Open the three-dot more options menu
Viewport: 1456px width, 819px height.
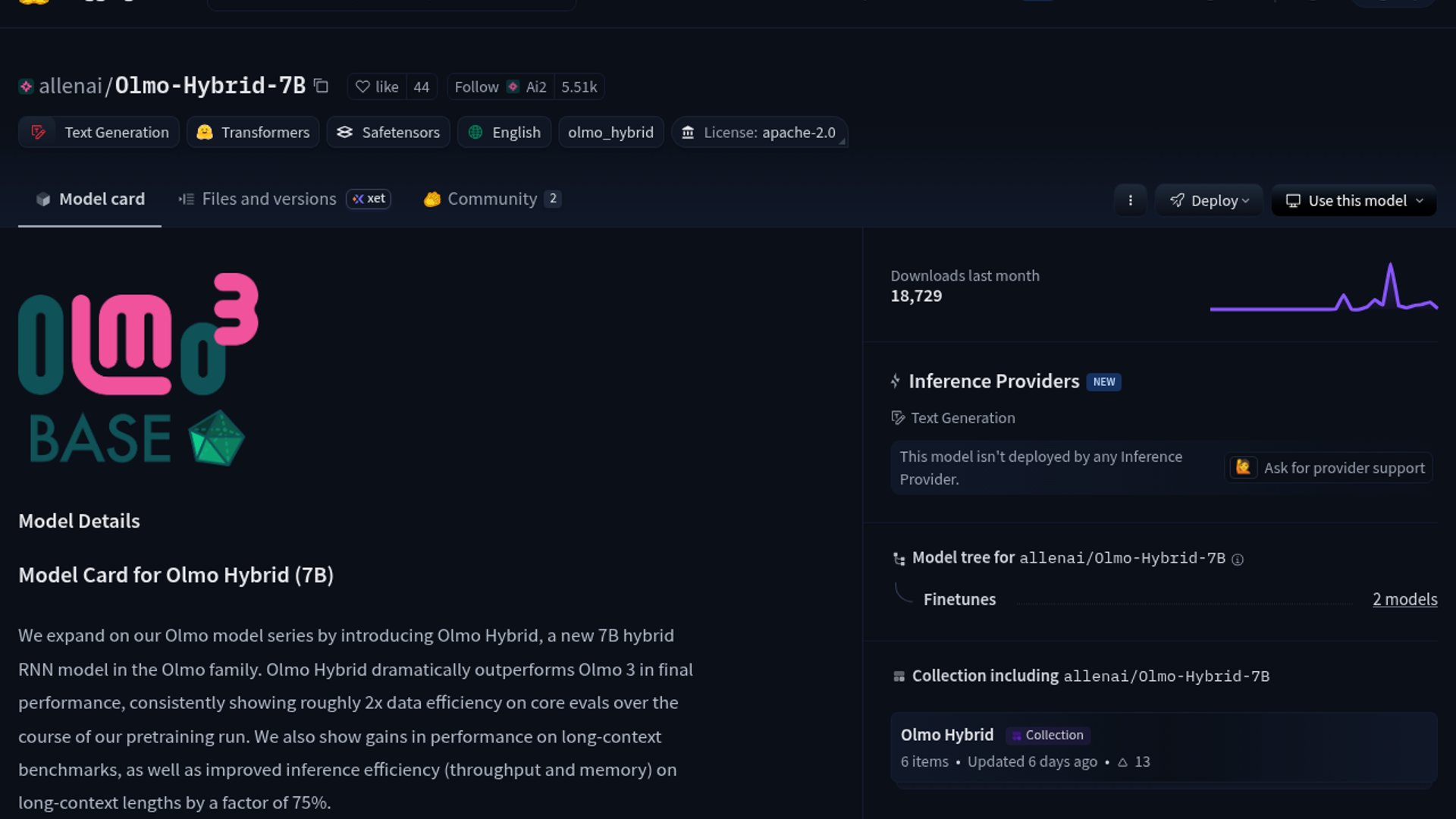pyautogui.click(x=1130, y=201)
